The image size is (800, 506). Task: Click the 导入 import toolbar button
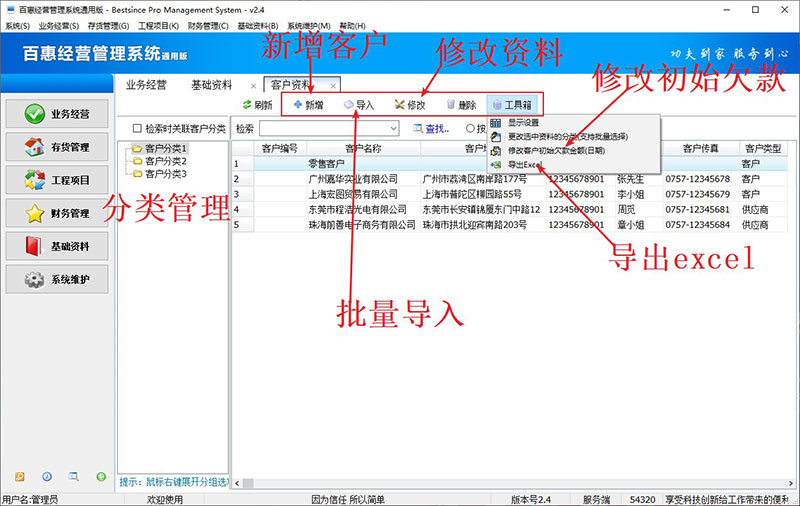pos(359,105)
